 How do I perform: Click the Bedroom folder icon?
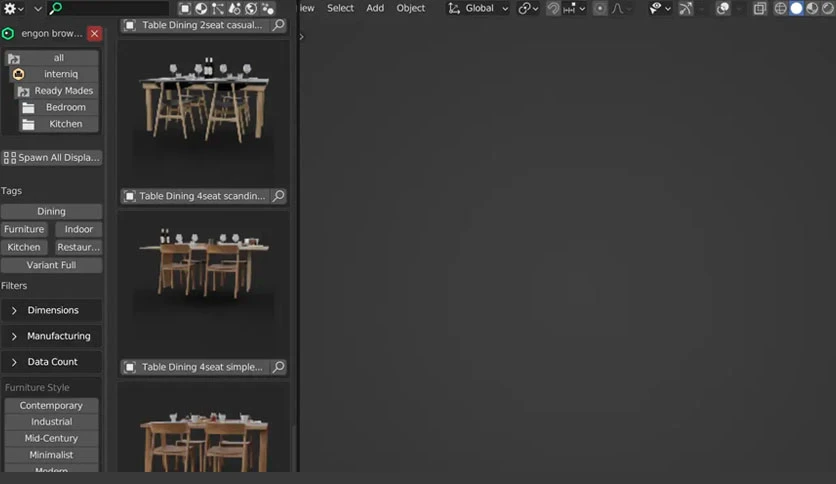coord(28,108)
